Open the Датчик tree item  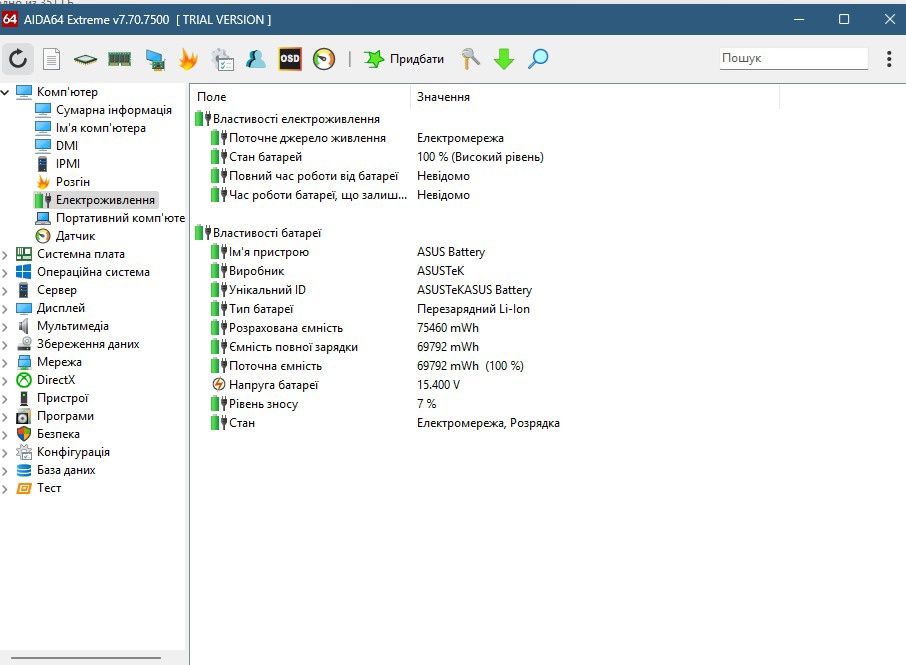75,236
